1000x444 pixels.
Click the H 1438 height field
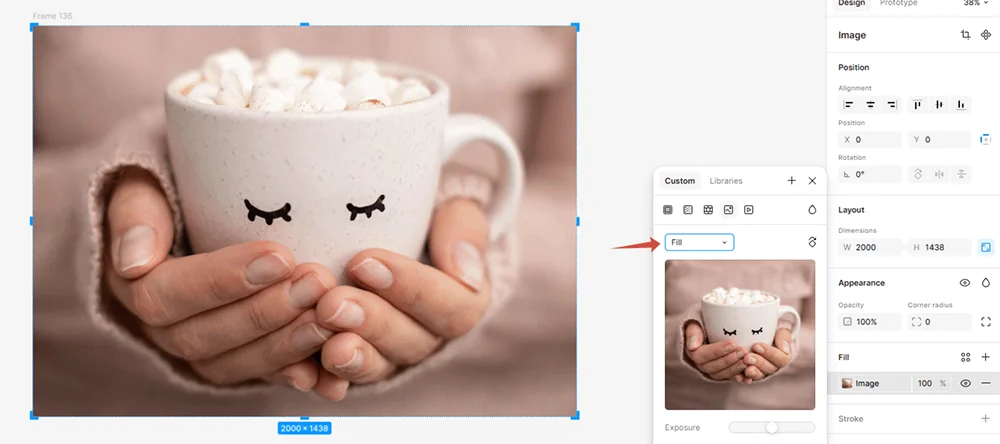[939, 247]
